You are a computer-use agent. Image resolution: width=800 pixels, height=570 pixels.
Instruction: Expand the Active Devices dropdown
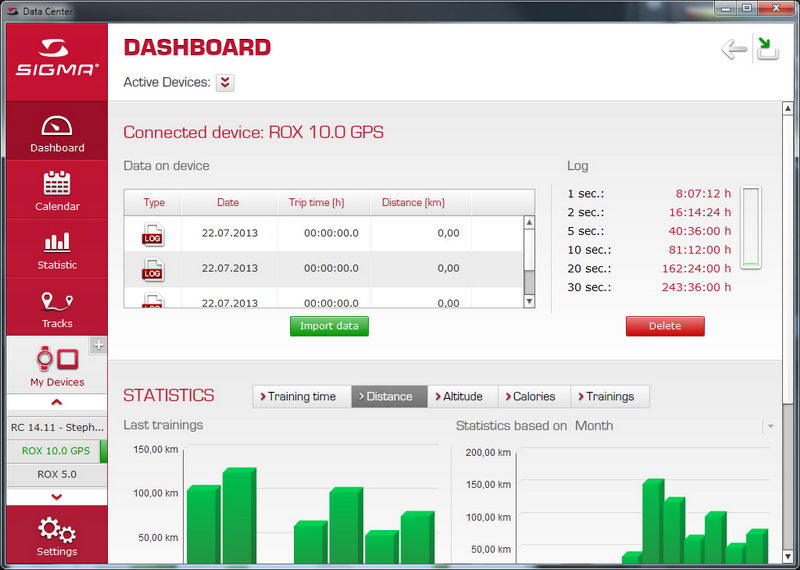click(225, 82)
